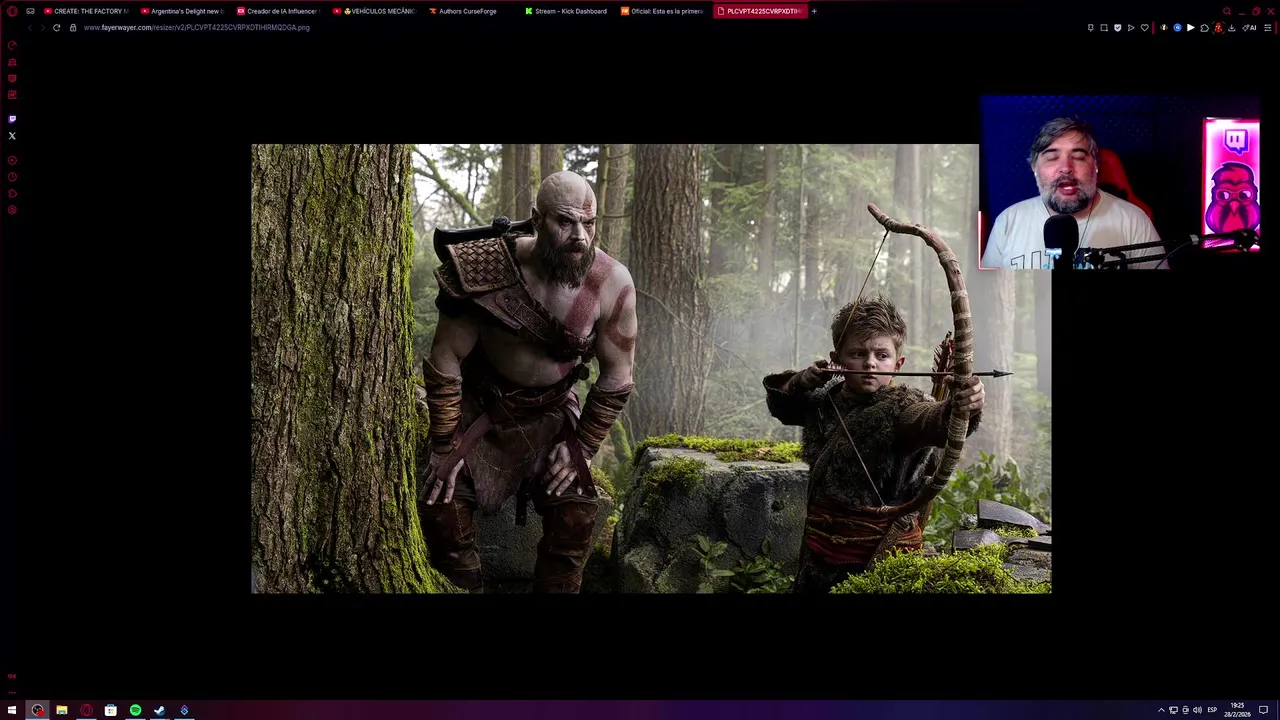Screen dimensions: 1280x720
Task: View site security lock information
Action: coord(72,27)
